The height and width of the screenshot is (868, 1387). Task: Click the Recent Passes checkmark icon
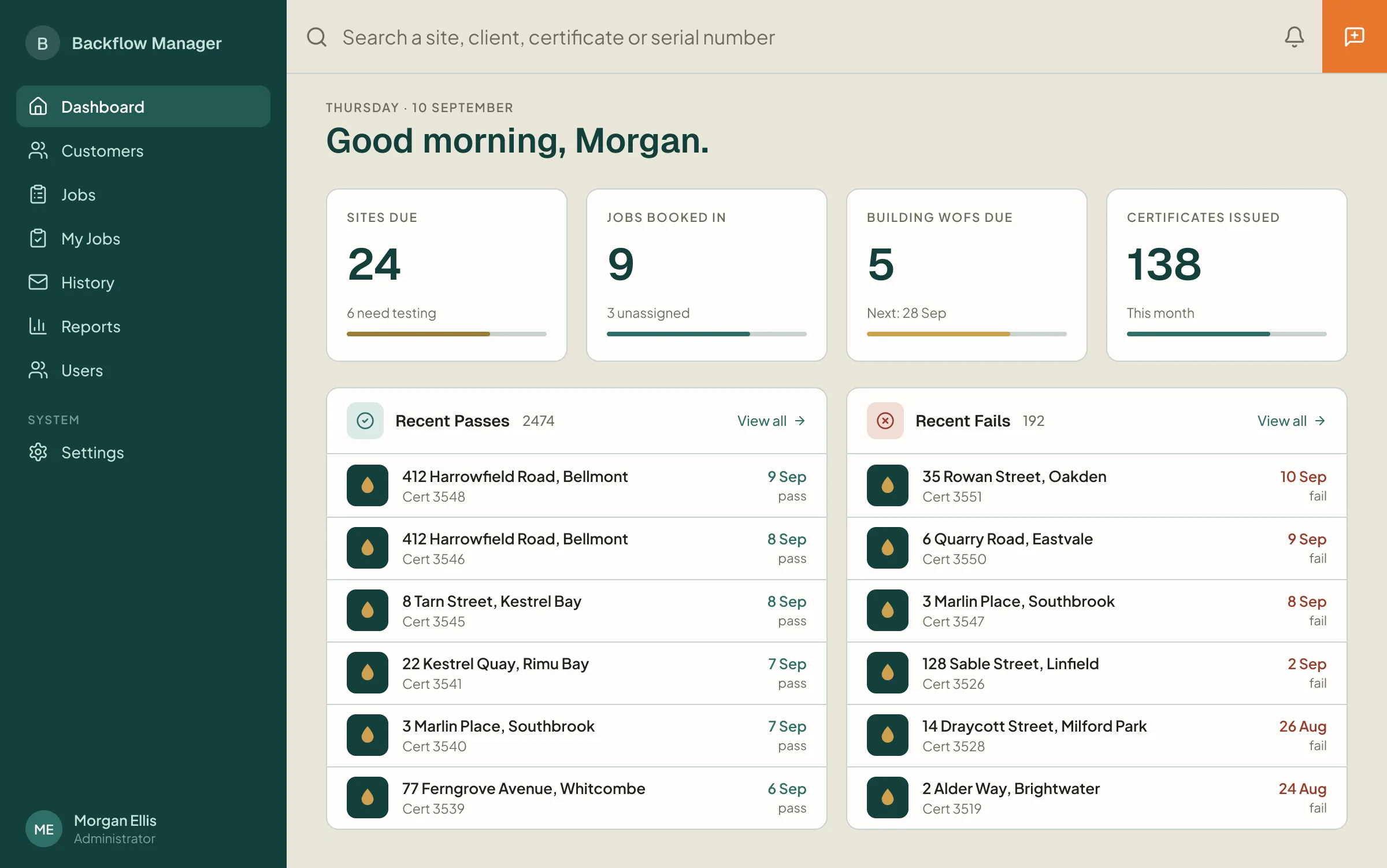pyautogui.click(x=365, y=421)
